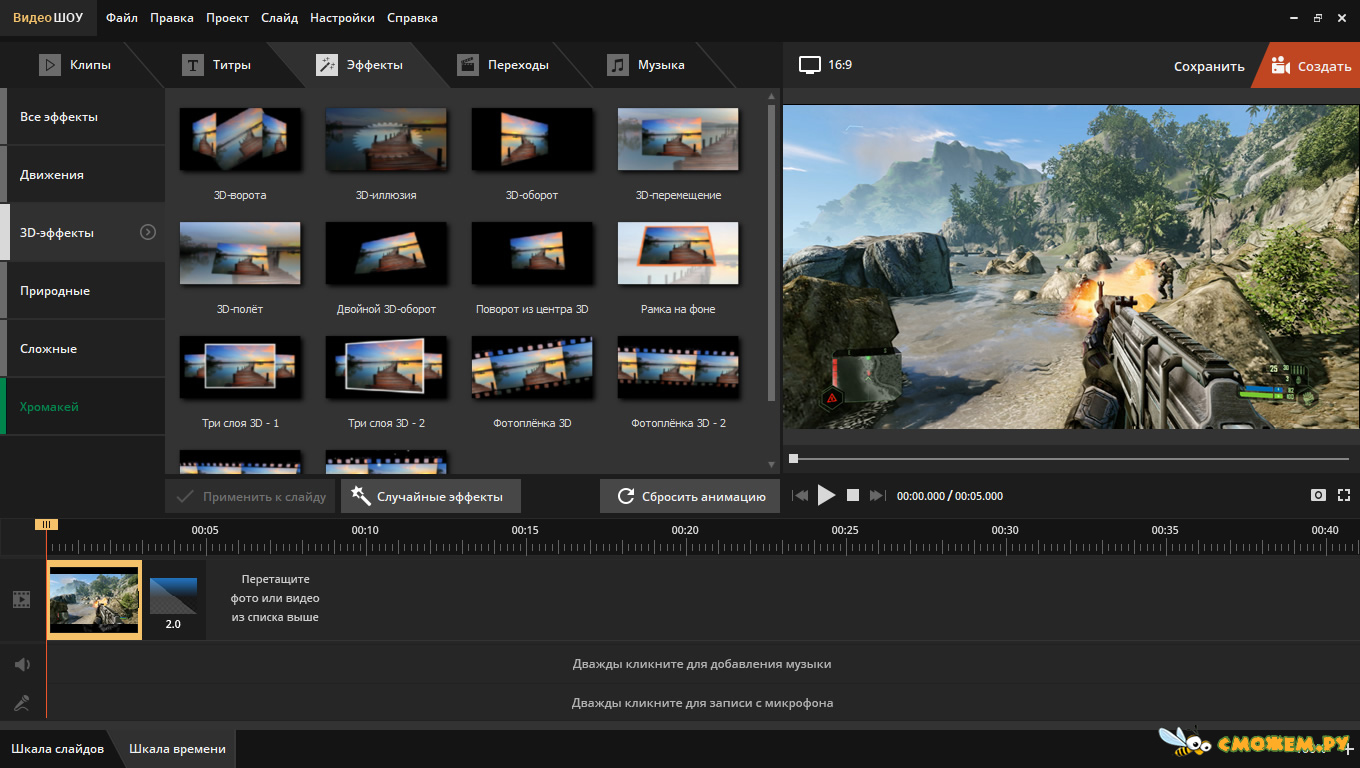Click the video track film icon

pyautogui.click(x=22, y=599)
